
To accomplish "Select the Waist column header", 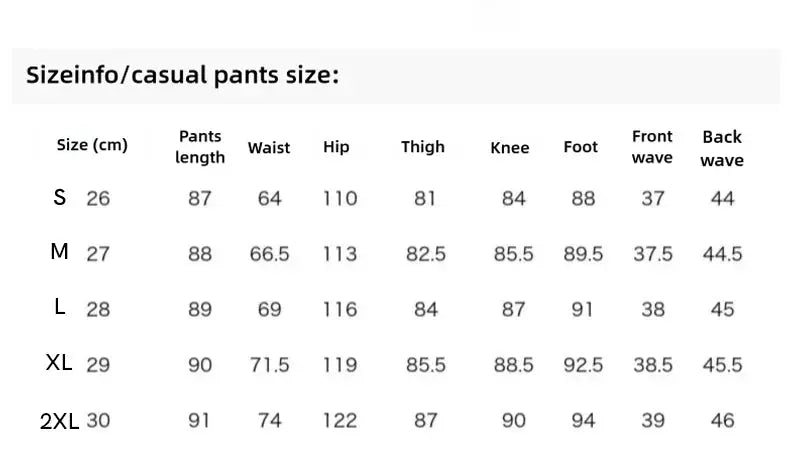I will [x=269, y=148].
